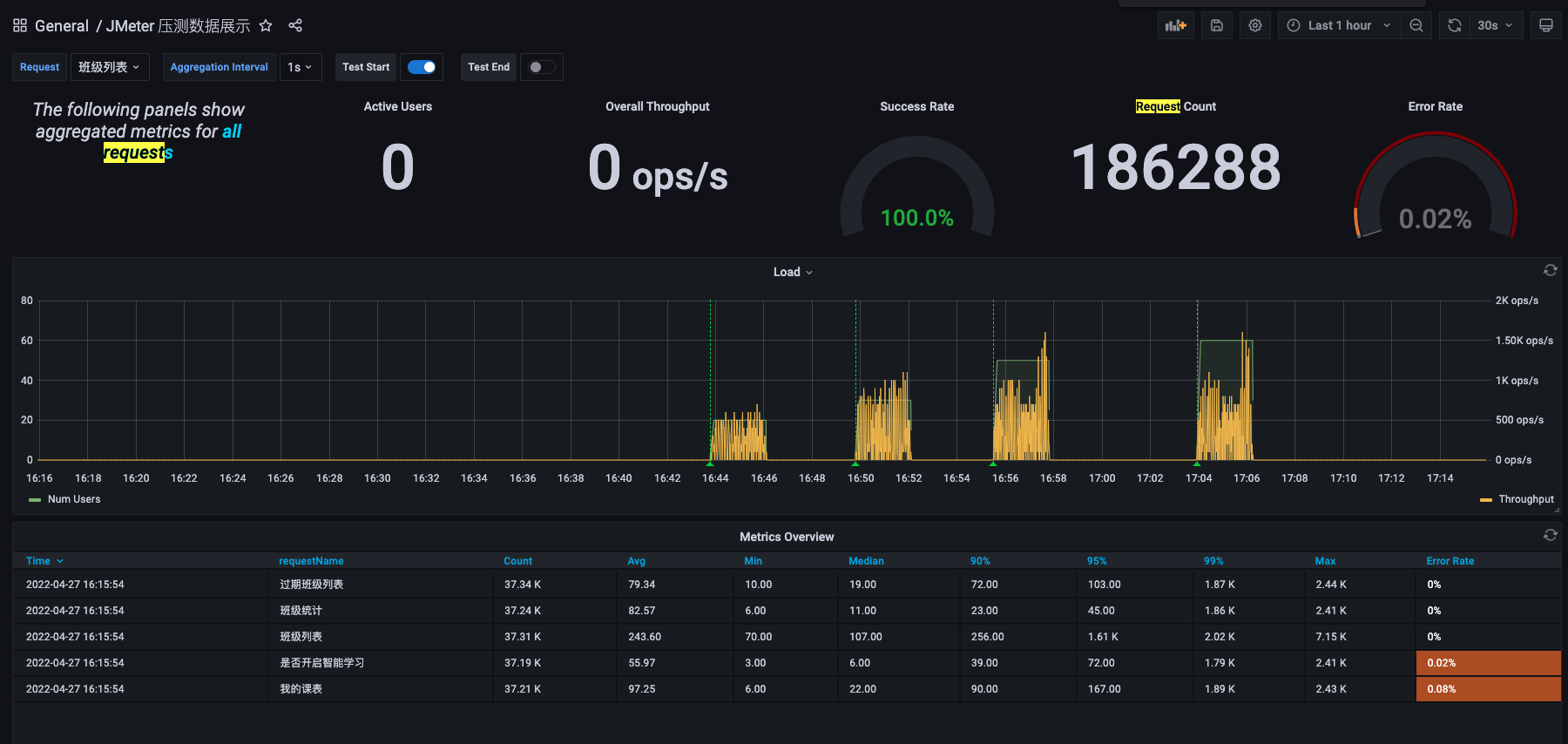Image resolution: width=1568 pixels, height=744 pixels.
Task: Sort by 90% column header
Action: click(980, 561)
